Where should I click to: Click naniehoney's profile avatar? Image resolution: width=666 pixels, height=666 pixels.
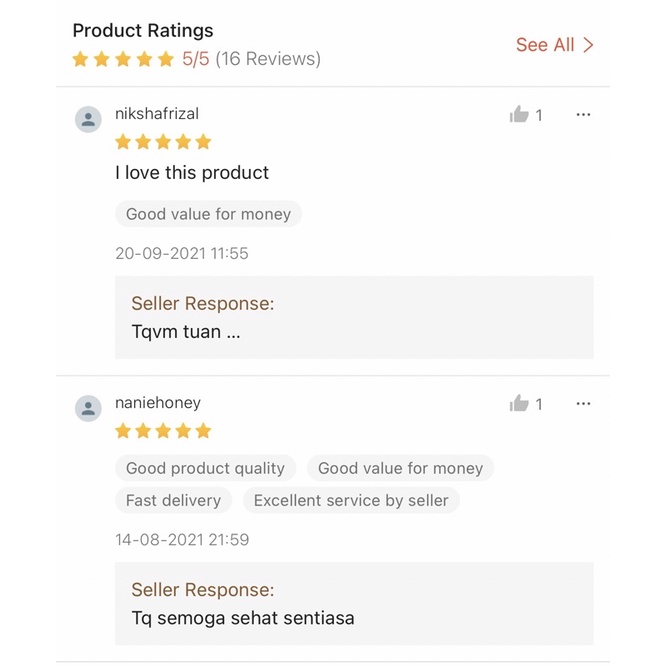click(x=89, y=408)
